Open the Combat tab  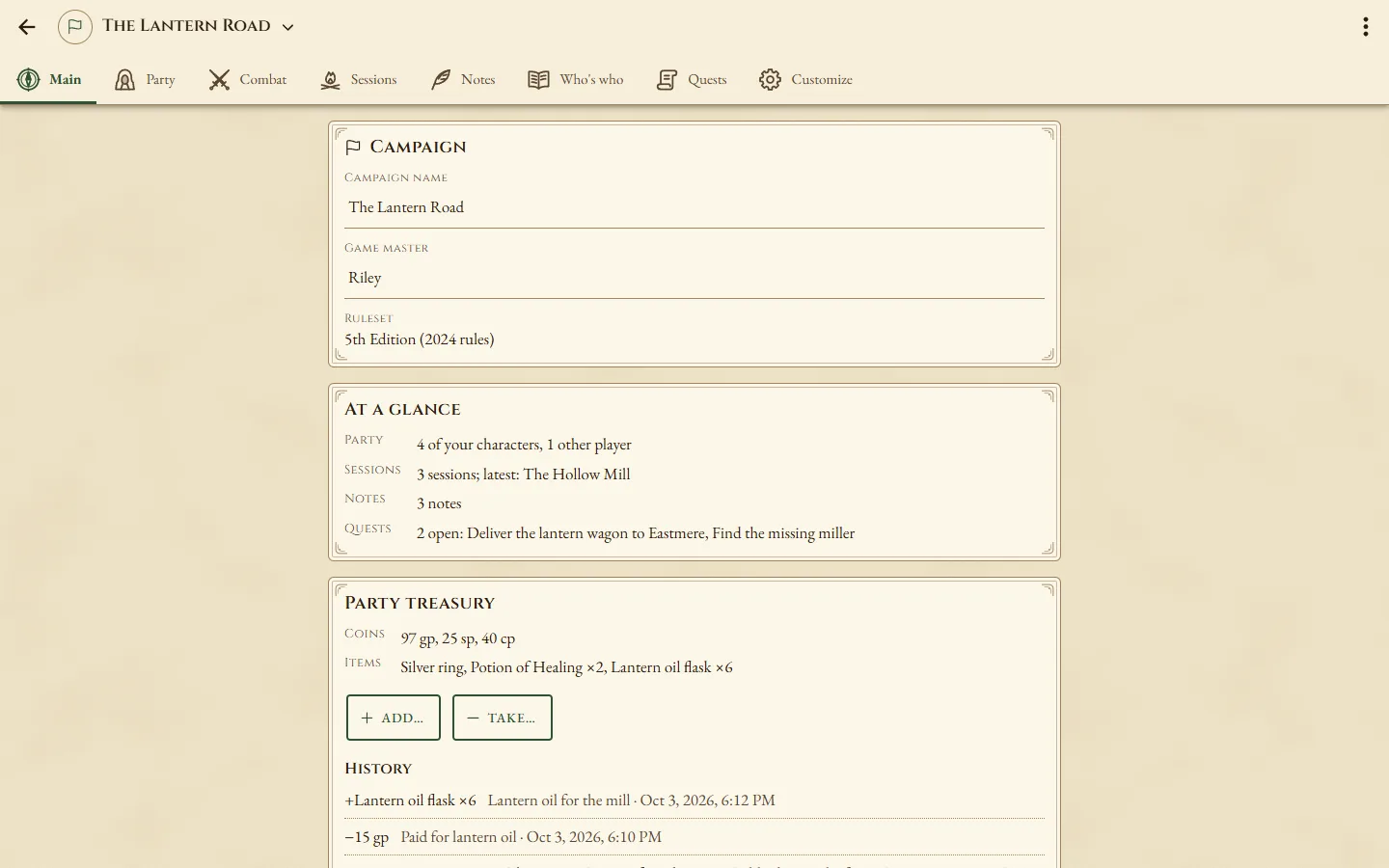[248, 79]
